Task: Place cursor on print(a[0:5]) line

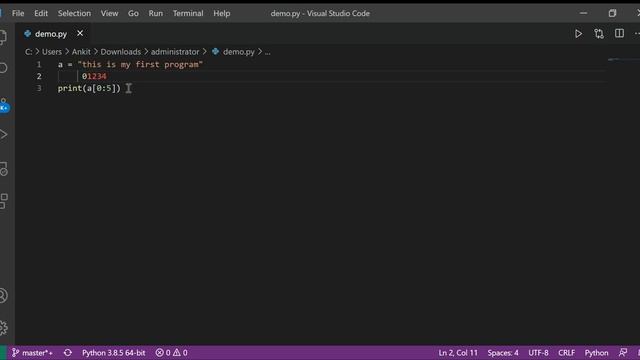Action: (89, 88)
